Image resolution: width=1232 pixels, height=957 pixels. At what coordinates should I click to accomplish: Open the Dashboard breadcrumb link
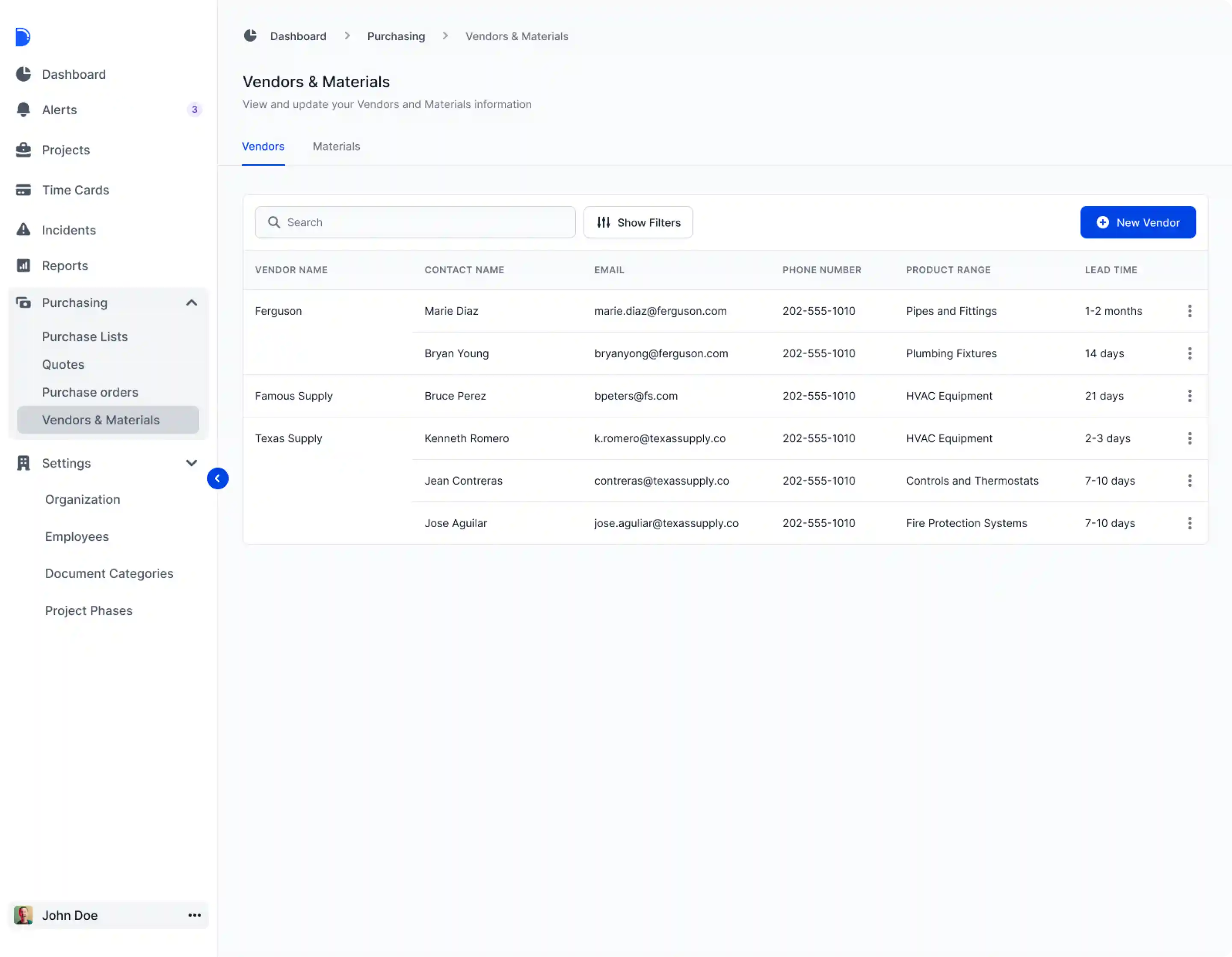point(298,36)
